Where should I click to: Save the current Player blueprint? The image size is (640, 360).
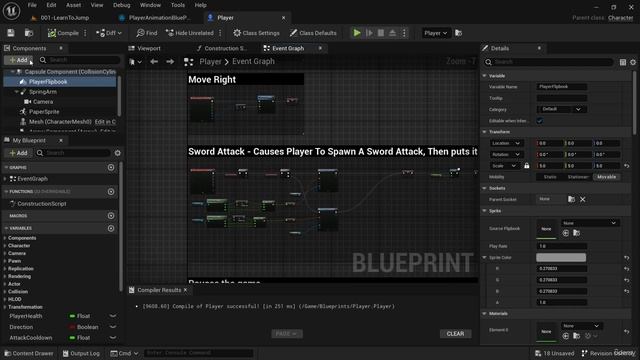coord(11,33)
